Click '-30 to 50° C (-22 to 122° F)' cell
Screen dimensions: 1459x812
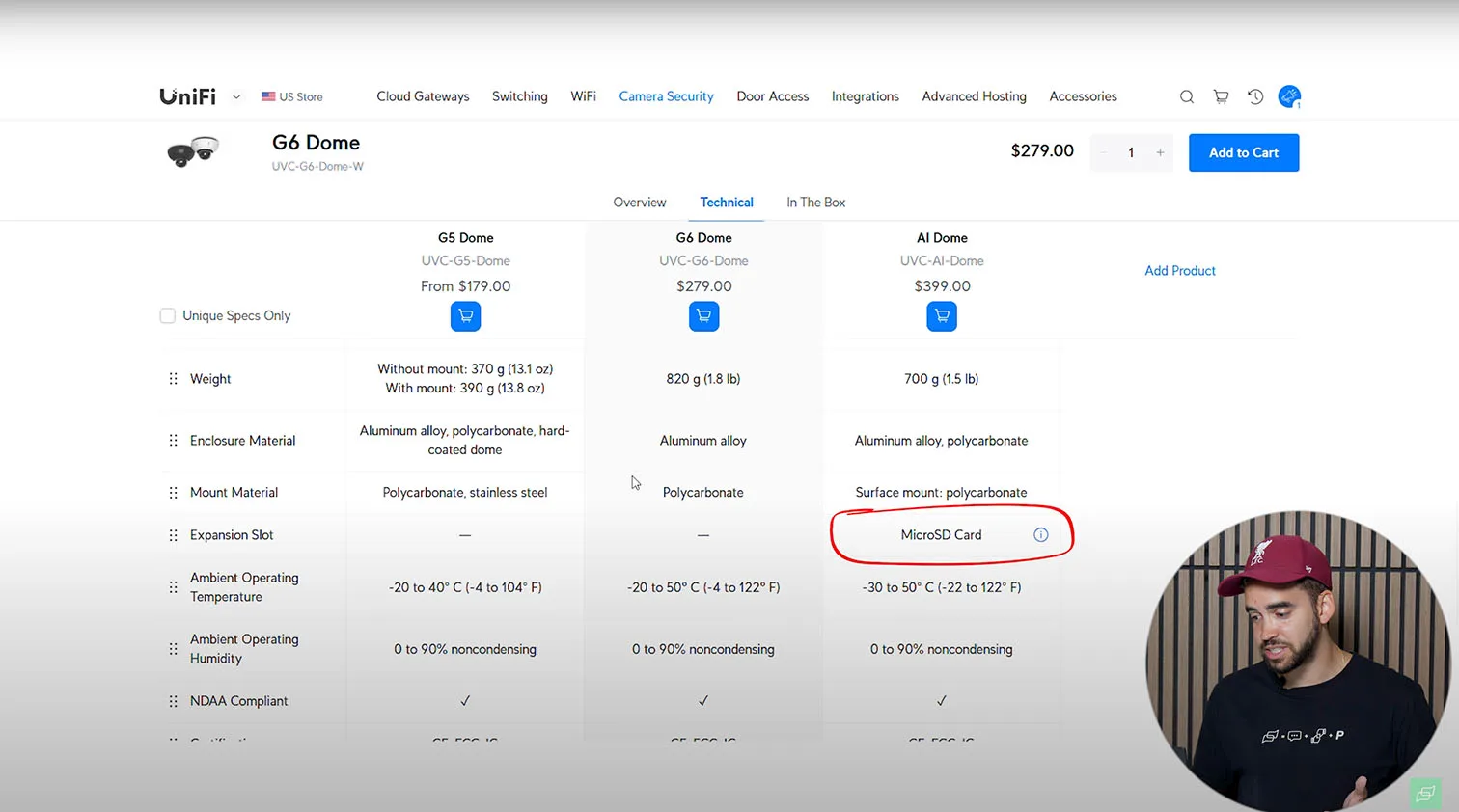[x=942, y=587]
